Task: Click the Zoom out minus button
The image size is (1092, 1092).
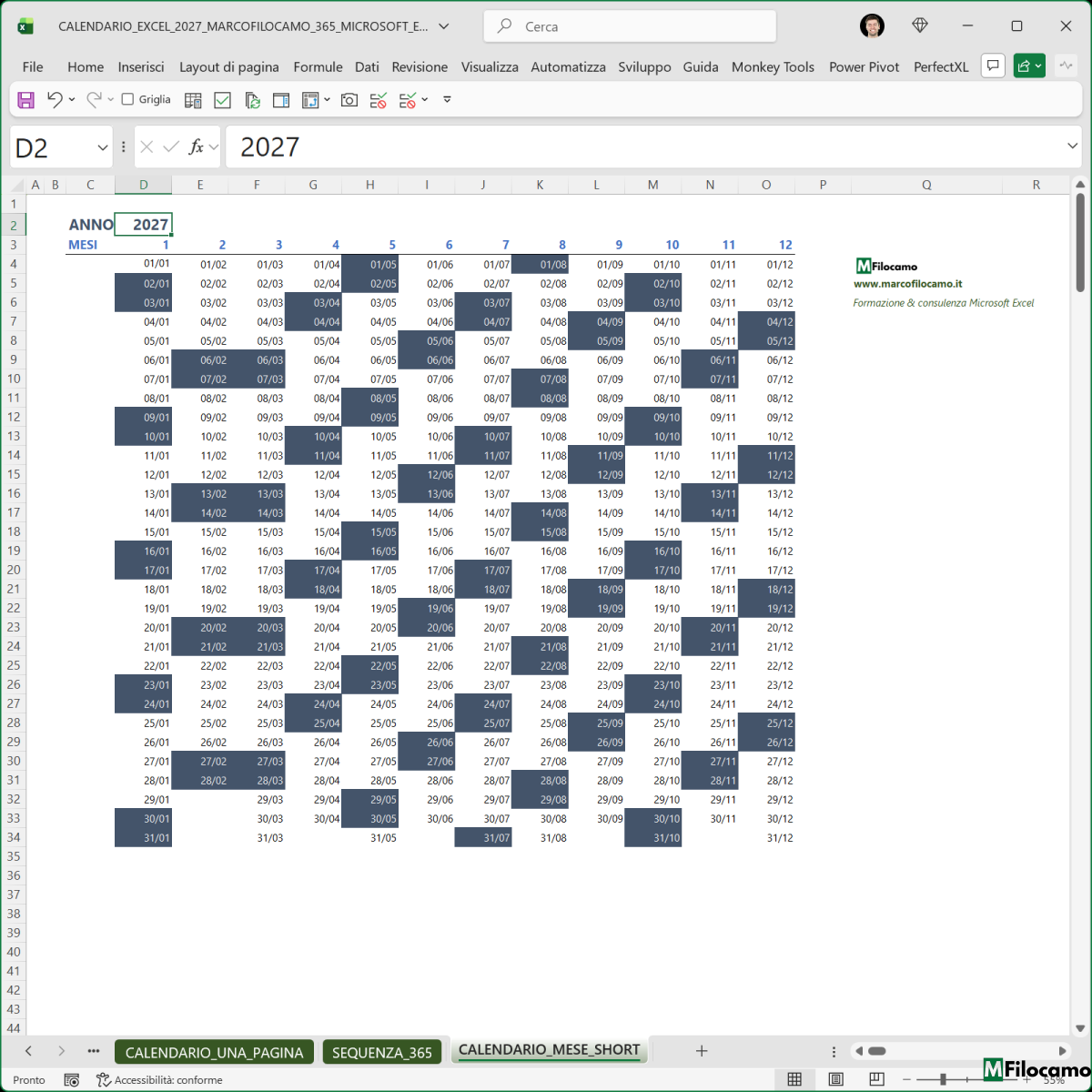Action: (906, 1080)
